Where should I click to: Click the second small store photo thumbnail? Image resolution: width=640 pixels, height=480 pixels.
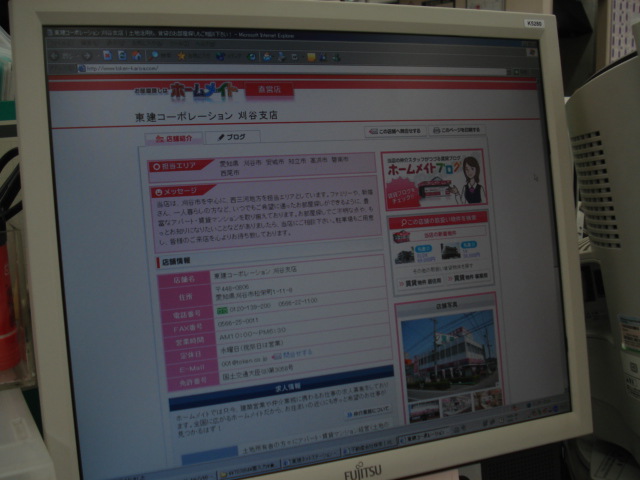point(457,404)
